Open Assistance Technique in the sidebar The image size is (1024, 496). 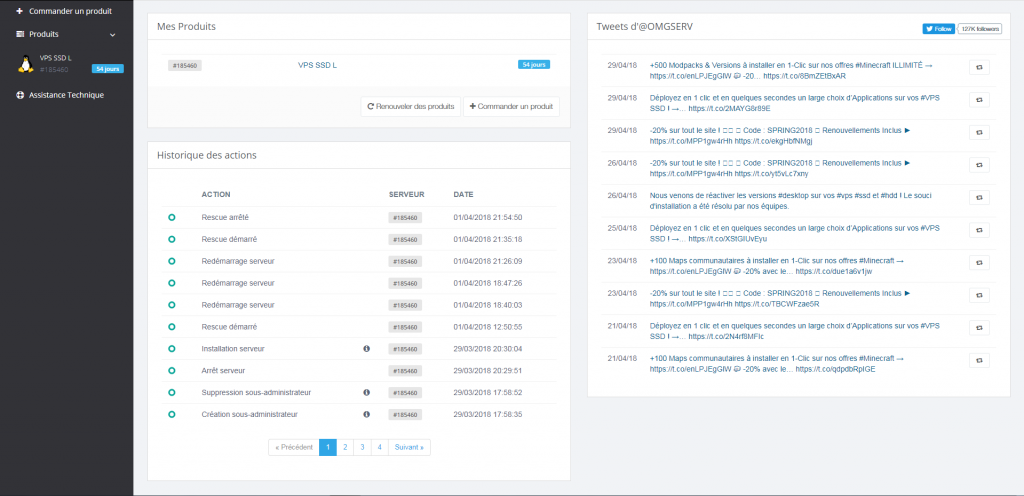(x=66, y=95)
